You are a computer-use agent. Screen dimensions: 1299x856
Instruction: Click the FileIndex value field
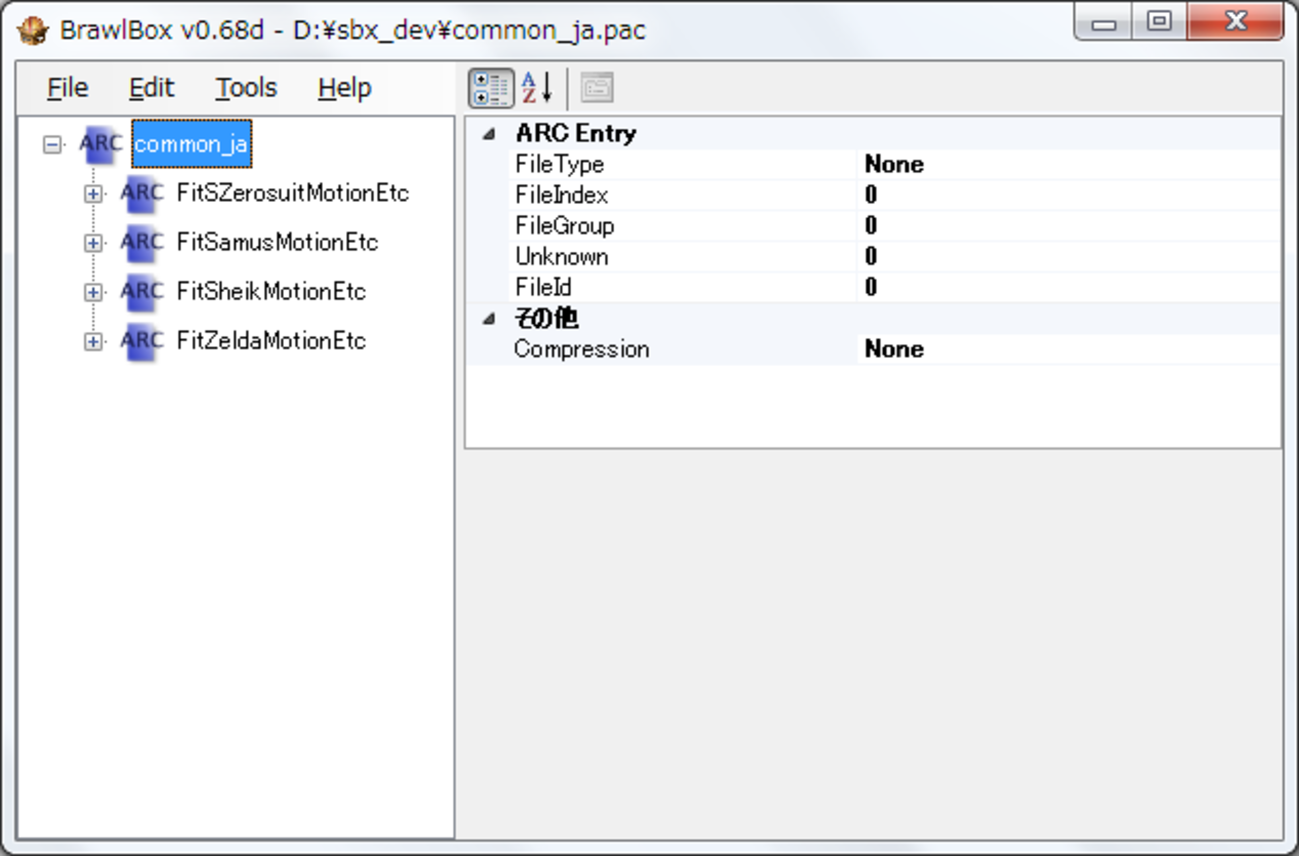click(1068, 195)
